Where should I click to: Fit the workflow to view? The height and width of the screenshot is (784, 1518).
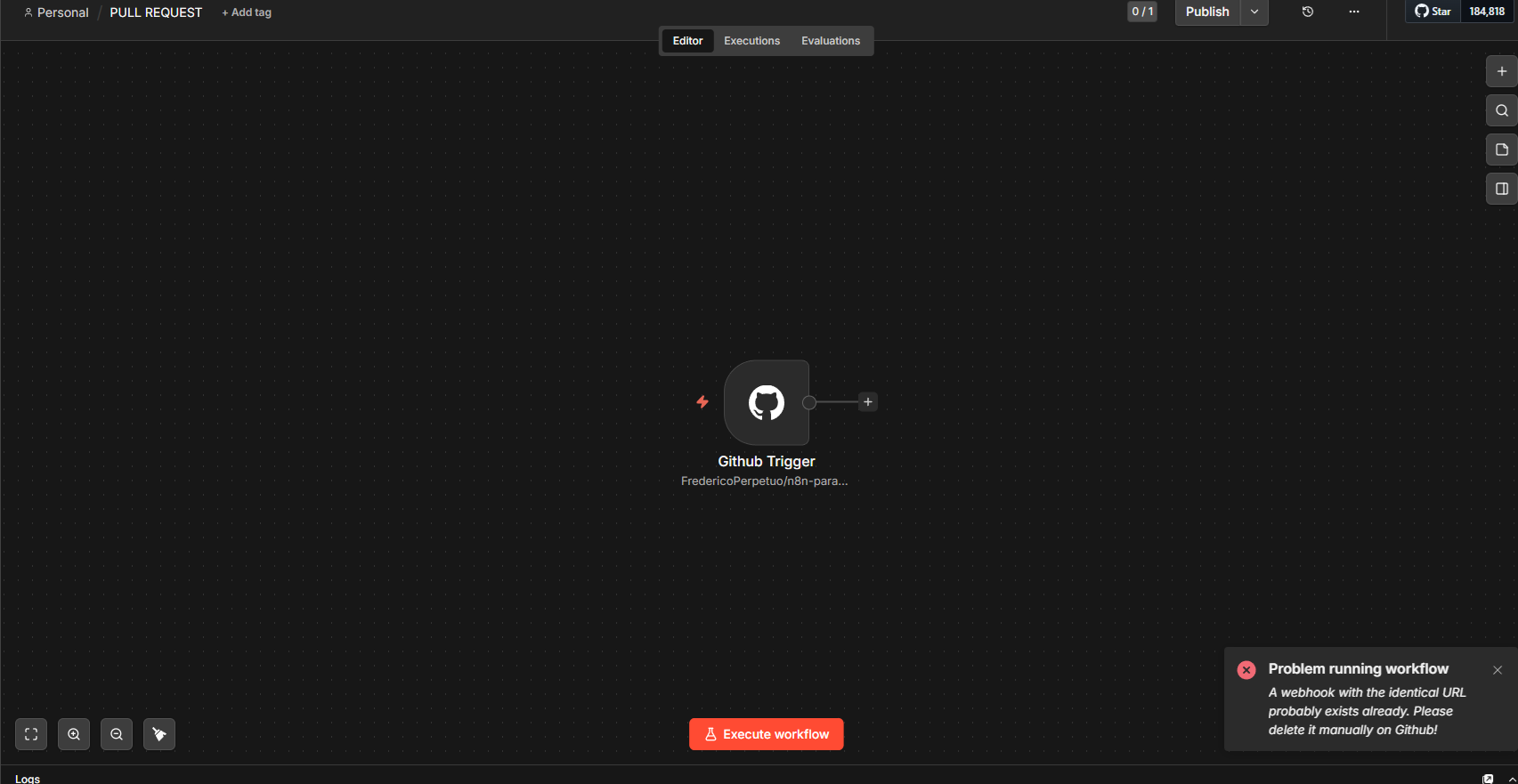coord(31,734)
